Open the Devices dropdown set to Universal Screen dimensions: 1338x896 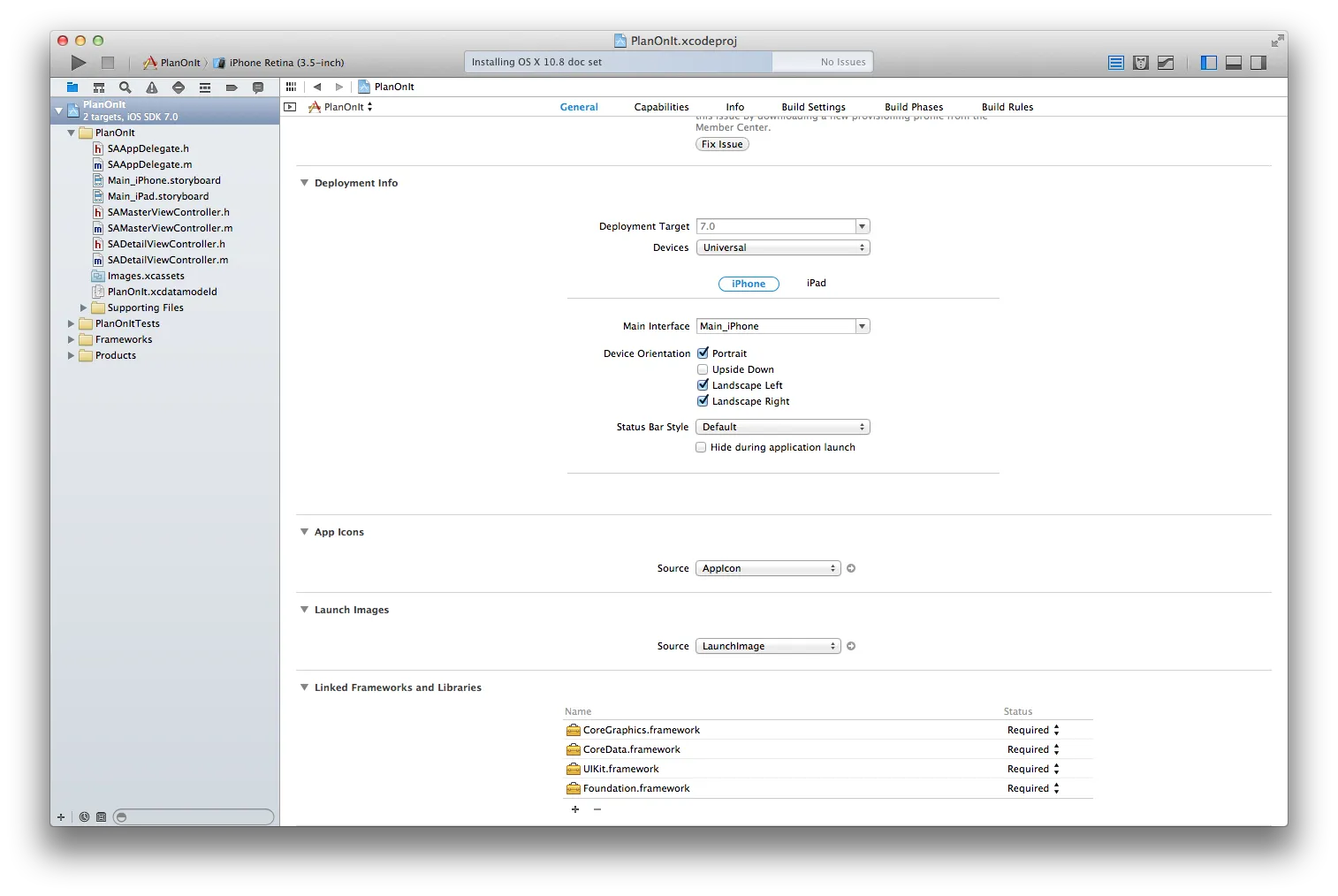tap(783, 247)
